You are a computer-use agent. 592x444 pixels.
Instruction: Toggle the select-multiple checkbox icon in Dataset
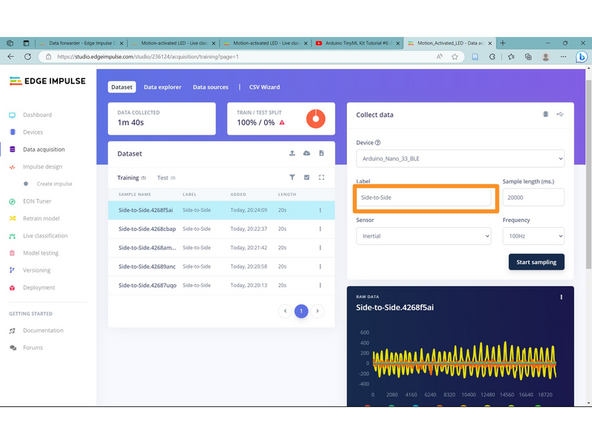[x=307, y=177]
